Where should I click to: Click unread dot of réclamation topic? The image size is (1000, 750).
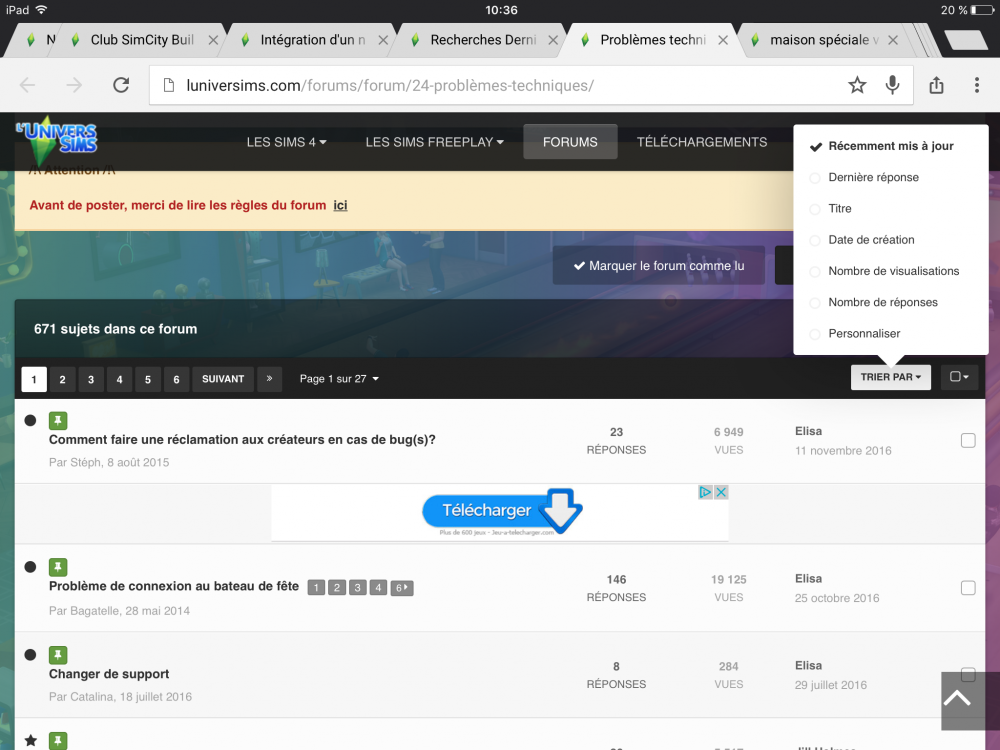pyautogui.click(x=30, y=420)
